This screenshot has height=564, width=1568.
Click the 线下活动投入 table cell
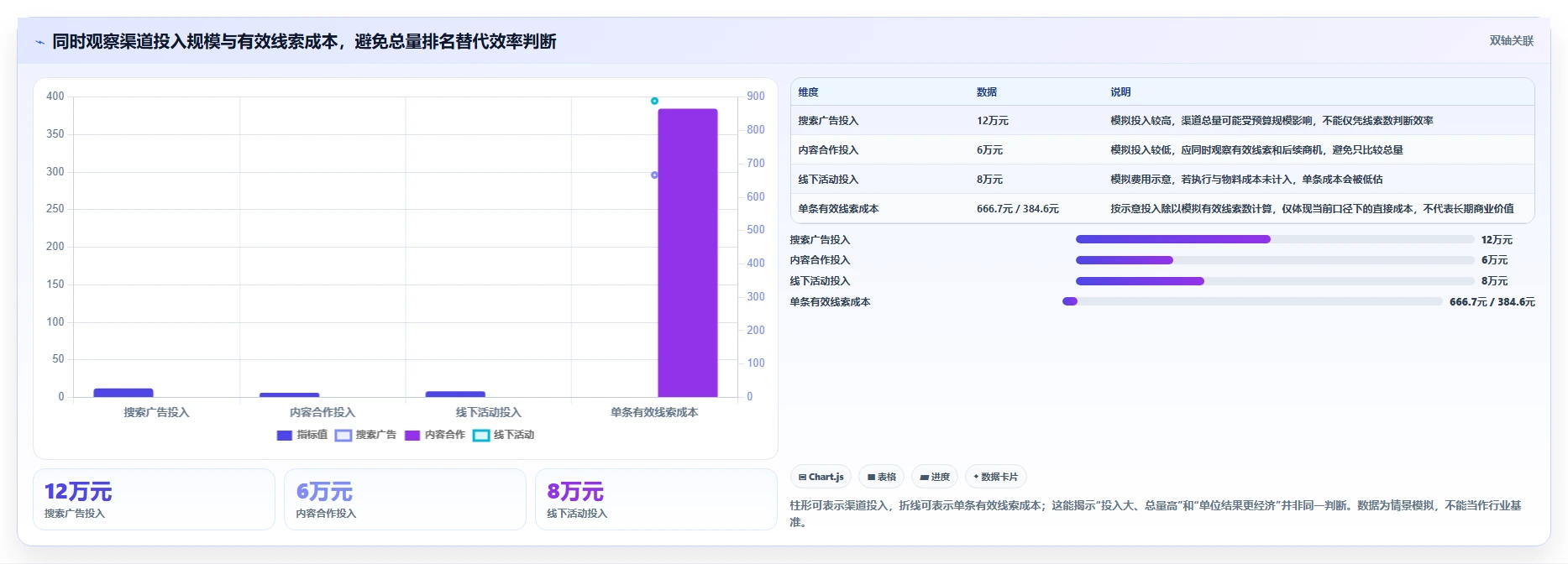pyautogui.click(x=828, y=180)
